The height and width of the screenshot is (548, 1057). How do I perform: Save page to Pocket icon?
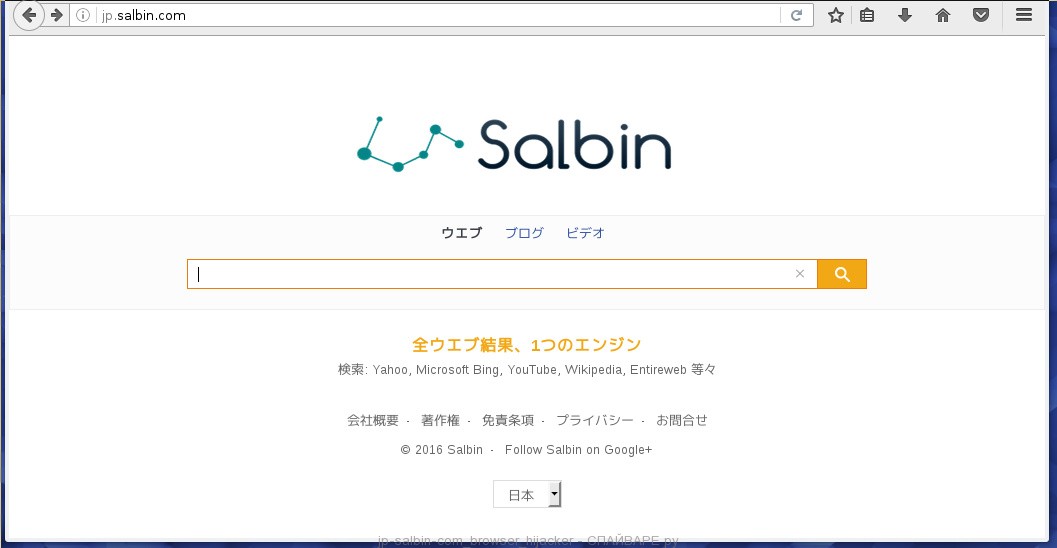click(x=981, y=15)
